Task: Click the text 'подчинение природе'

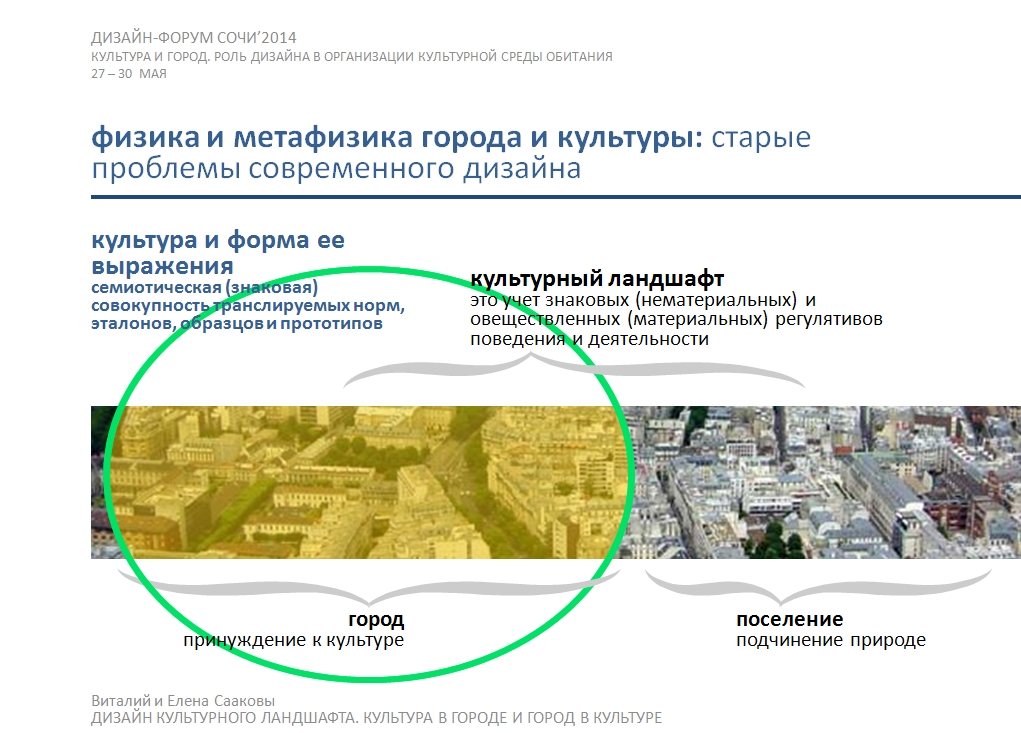Action: 831,640
